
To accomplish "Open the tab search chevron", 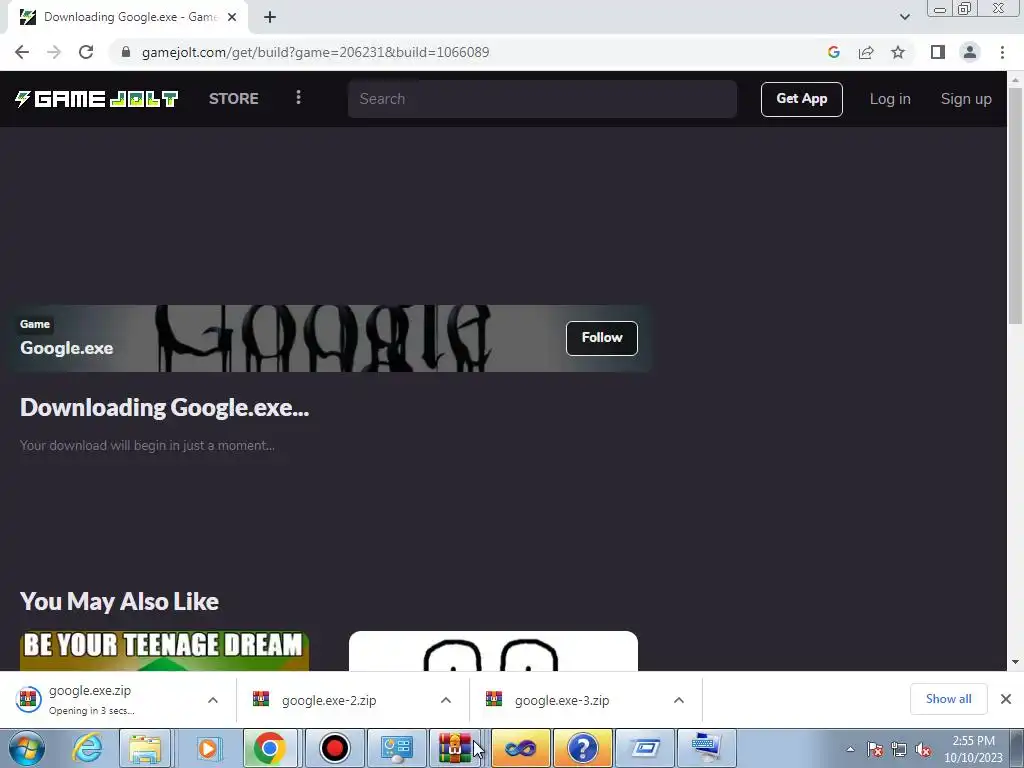I will [904, 17].
